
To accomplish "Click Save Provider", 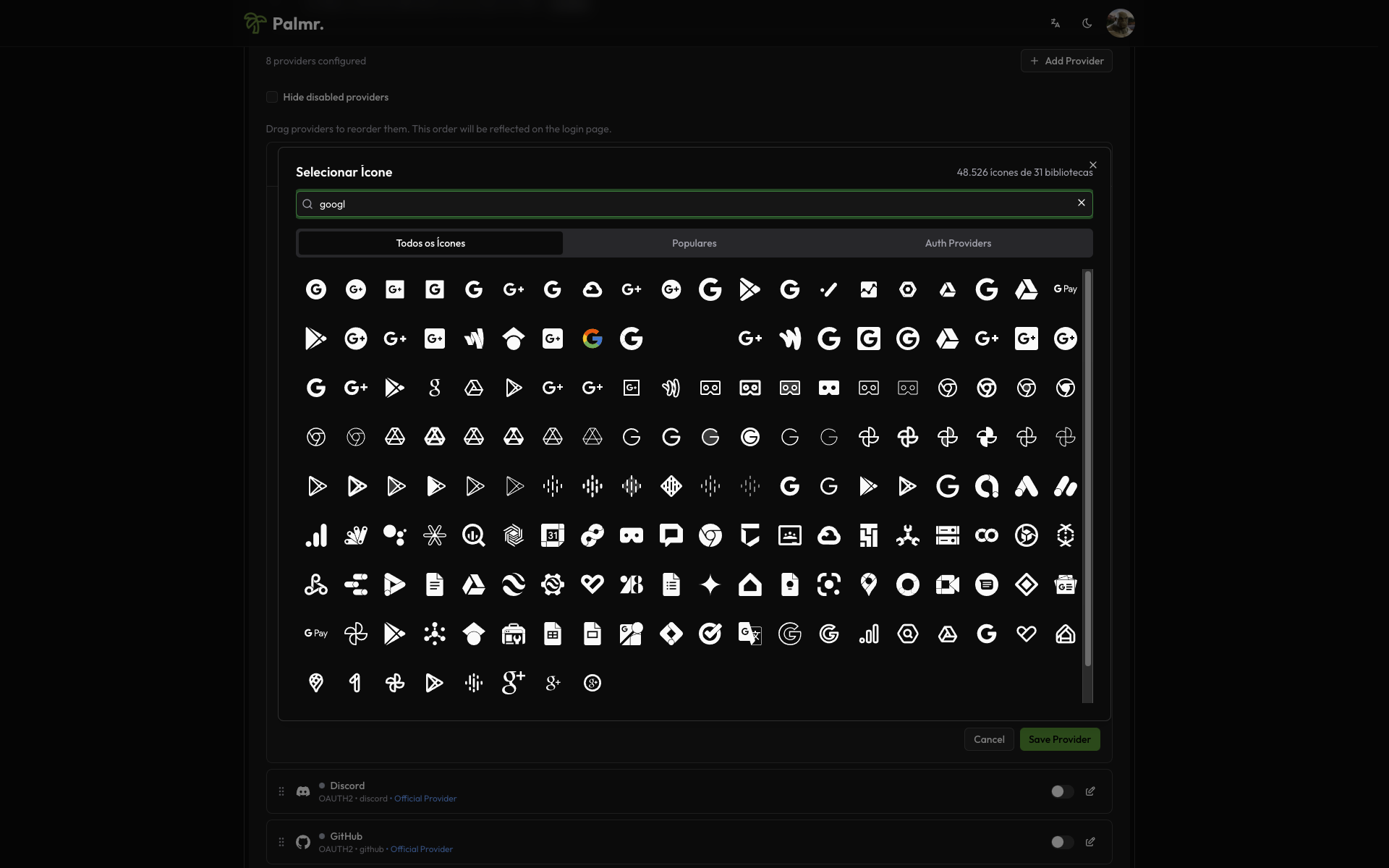I will tap(1059, 739).
